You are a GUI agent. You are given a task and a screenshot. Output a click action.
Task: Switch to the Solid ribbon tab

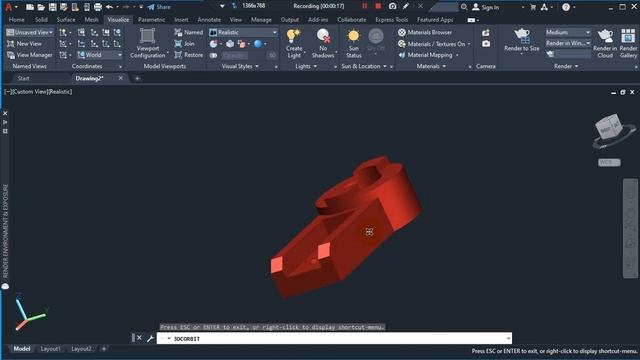pyautogui.click(x=41, y=20)
